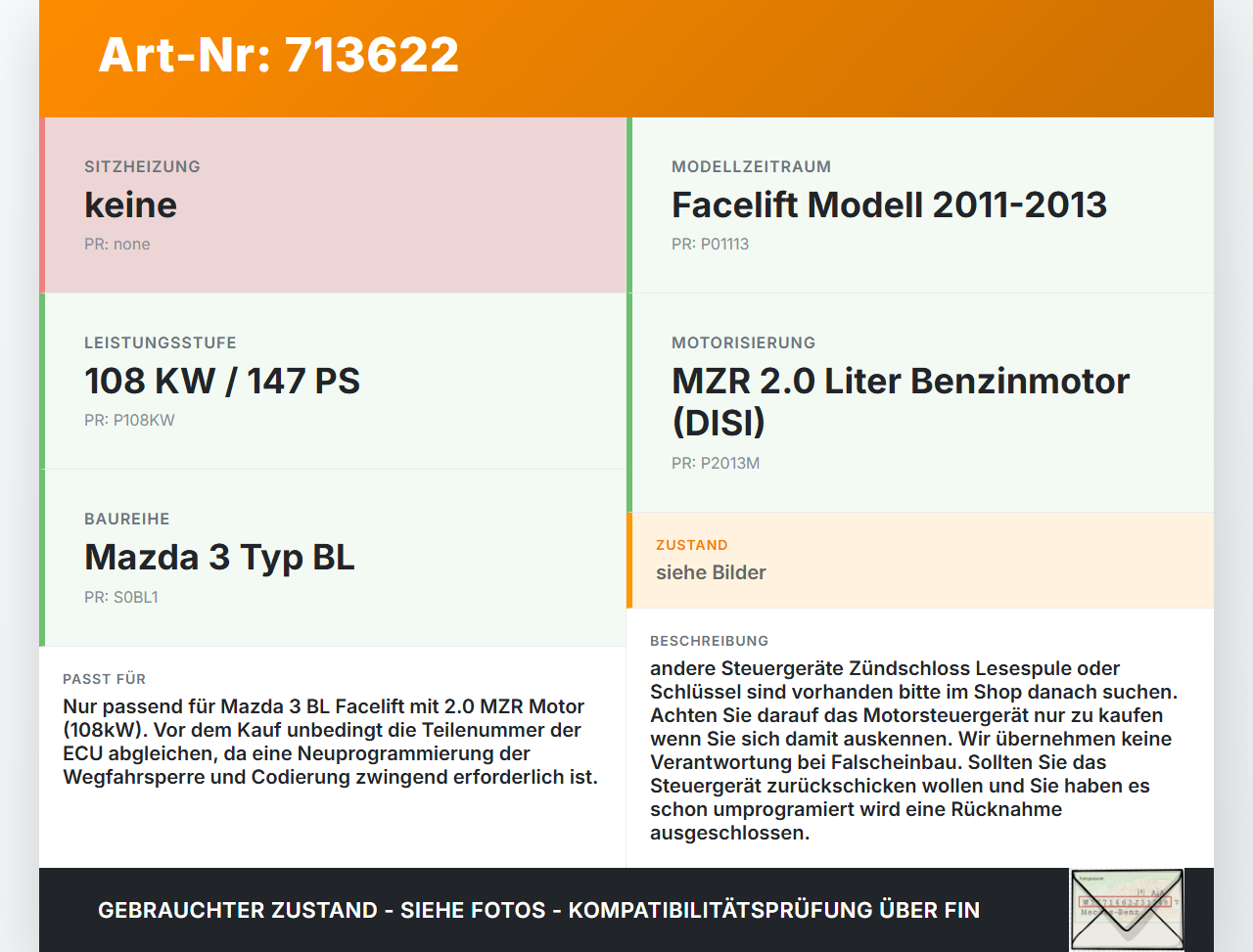This screenshot has height=952, width=1253.
Task: Select the PR: none code text
Action: pos(117,245)
